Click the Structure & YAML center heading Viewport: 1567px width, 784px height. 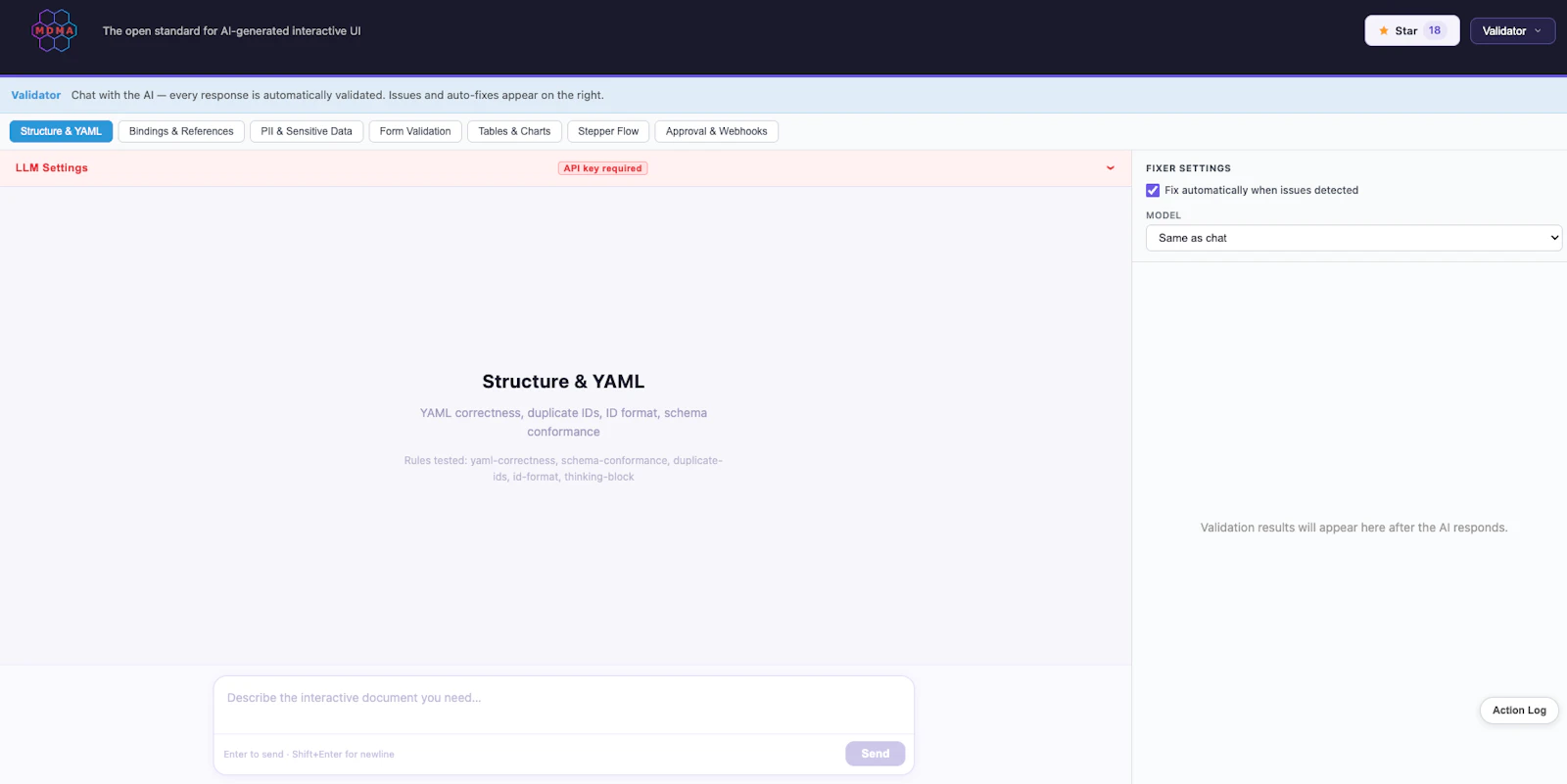pos(563,382)
